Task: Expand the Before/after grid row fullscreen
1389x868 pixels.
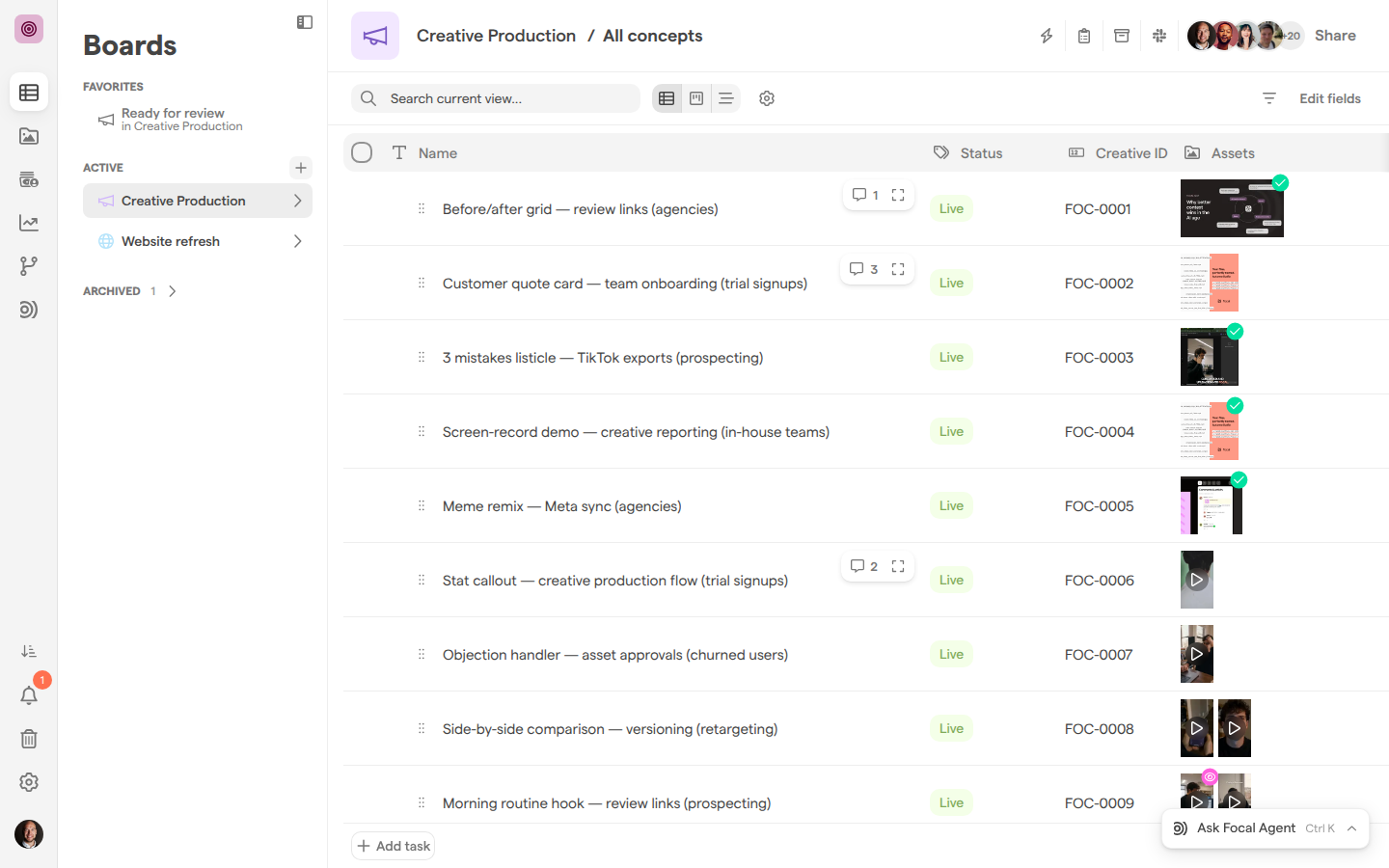Action: pos(898,195)
